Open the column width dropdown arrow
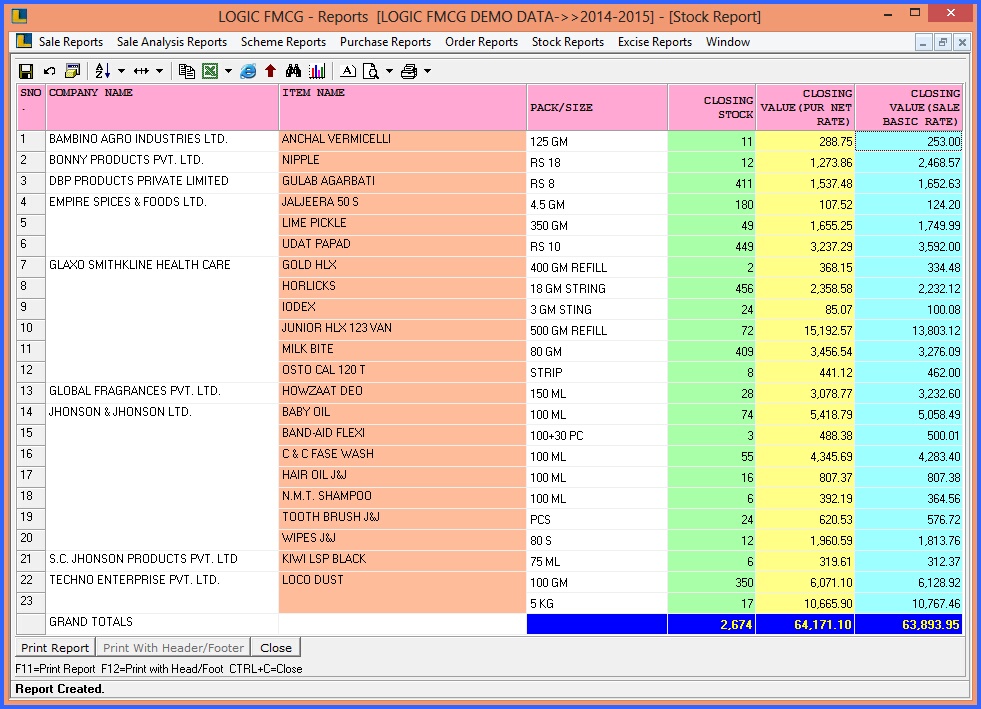Screen dimensions: 981x709 tap(160, 71)
